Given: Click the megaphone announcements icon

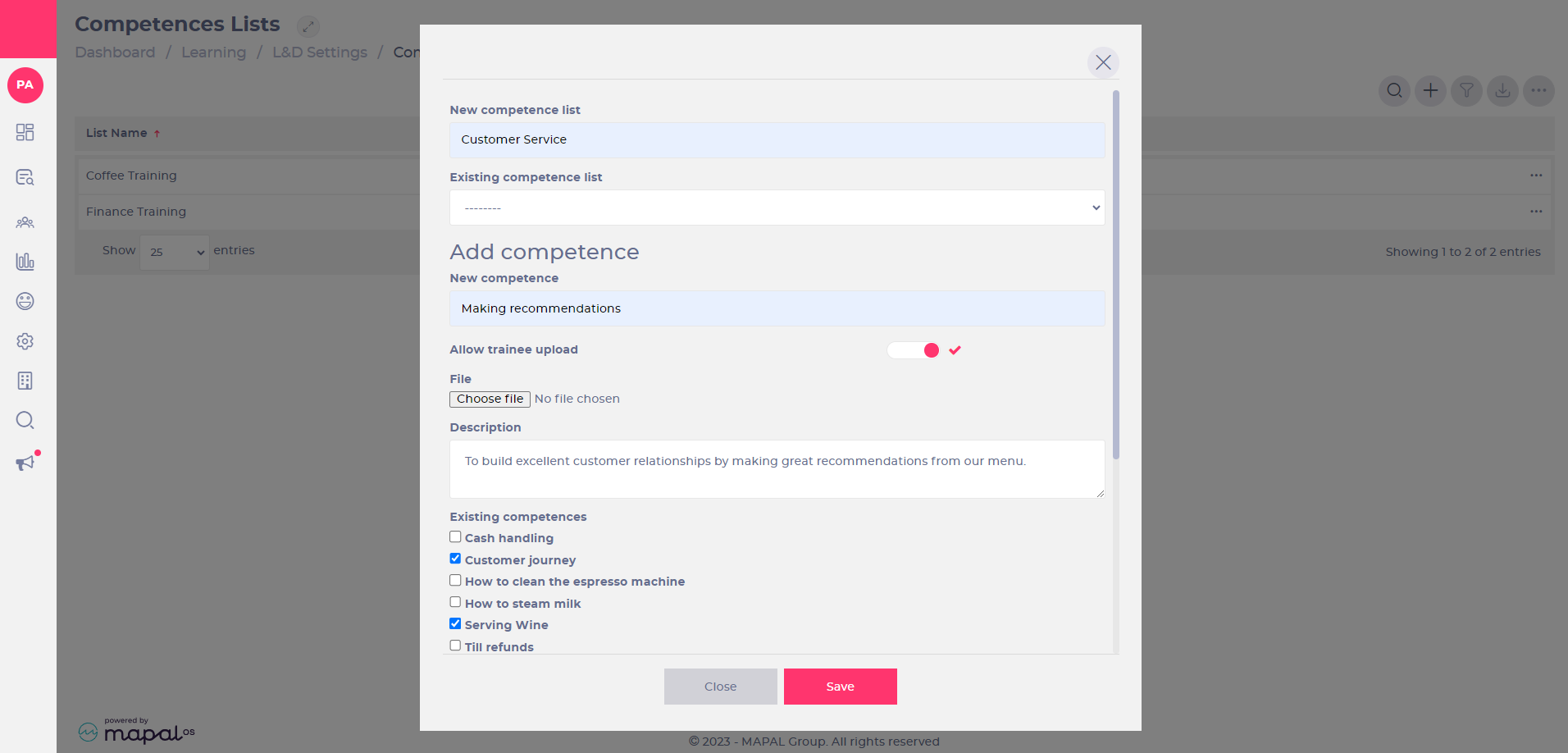Looking at the screenshot, I should pyautogui.click(x=26, y=463).
